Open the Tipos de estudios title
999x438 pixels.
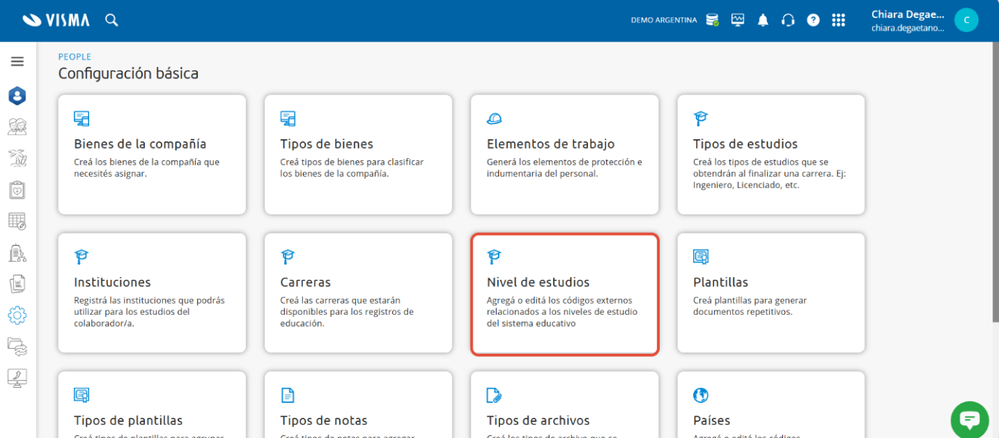[x=745, y=144]
